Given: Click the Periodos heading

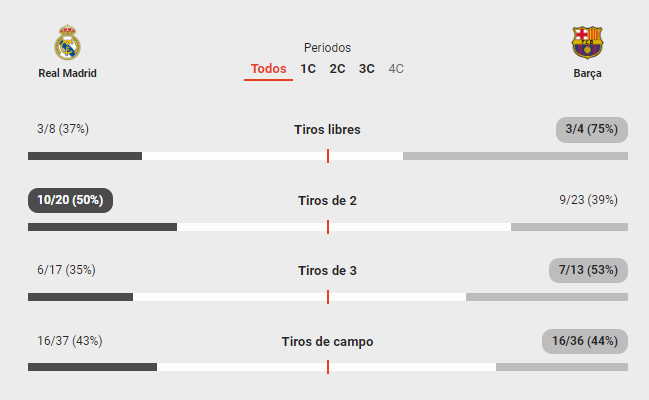Looking at the screenshot, I should pos(327,48).
